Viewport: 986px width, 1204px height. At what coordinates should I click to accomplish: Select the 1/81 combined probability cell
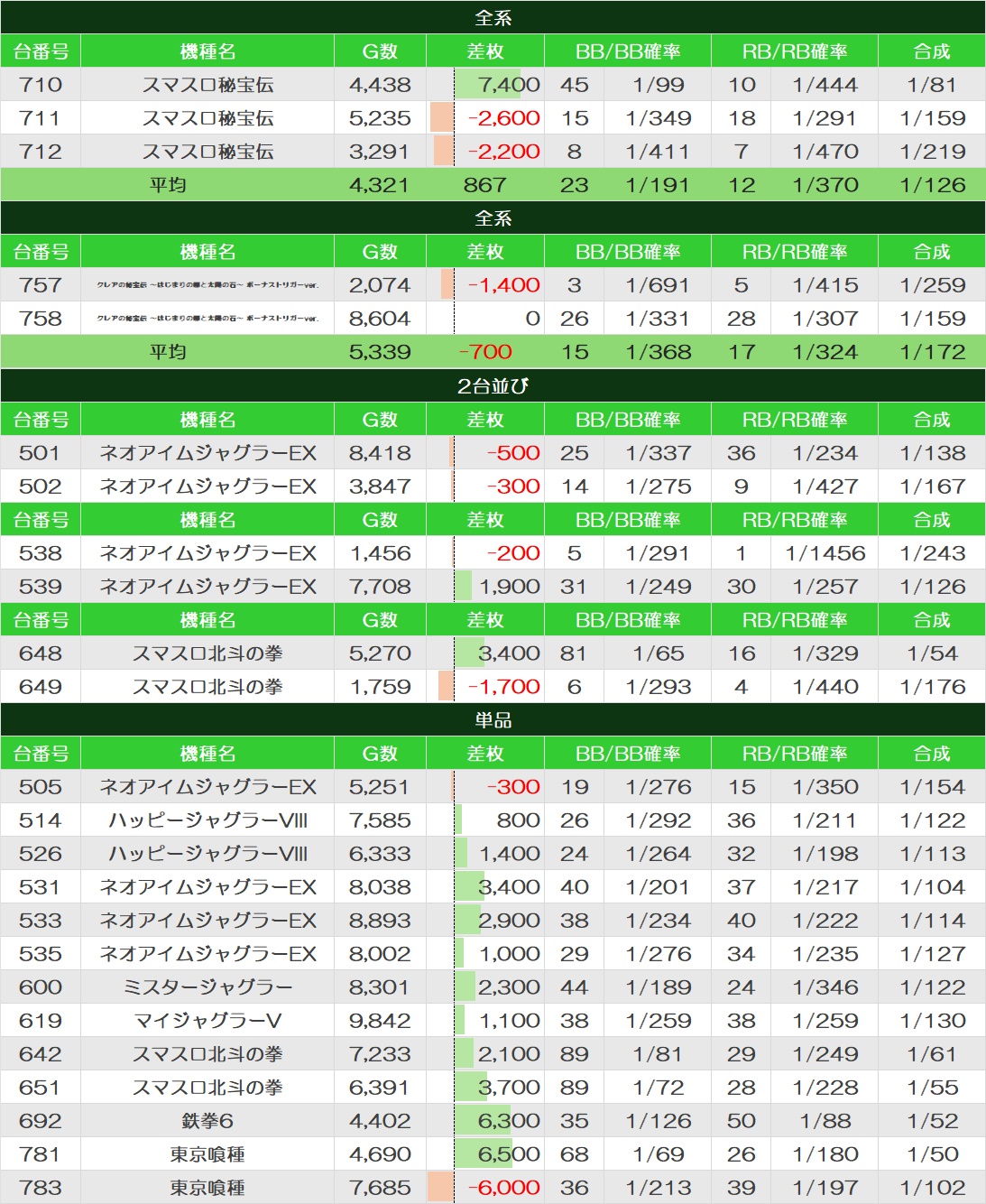[x=932, y=85]
